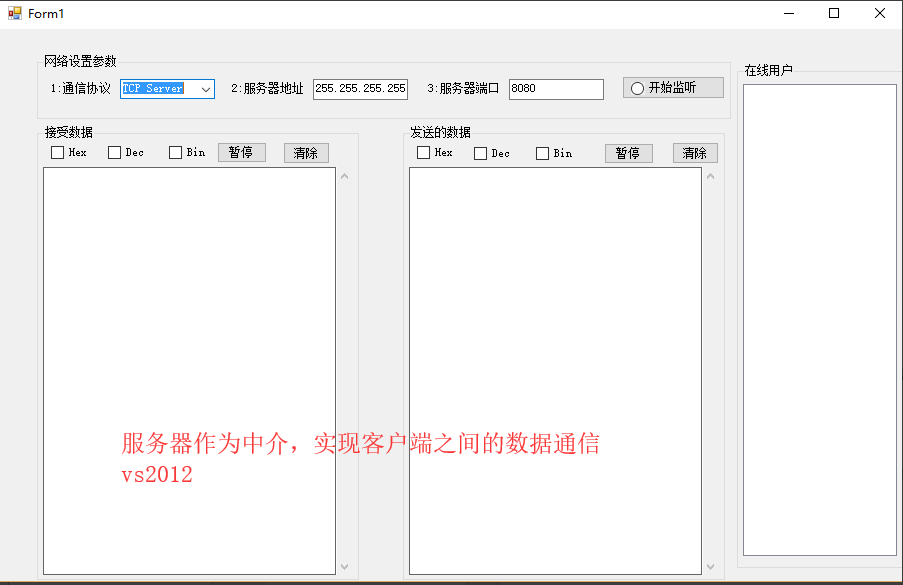Screen dimensions: 903x585
Task: Tick Dec checkbox in 发送的数据
Action: click(480, 154)
